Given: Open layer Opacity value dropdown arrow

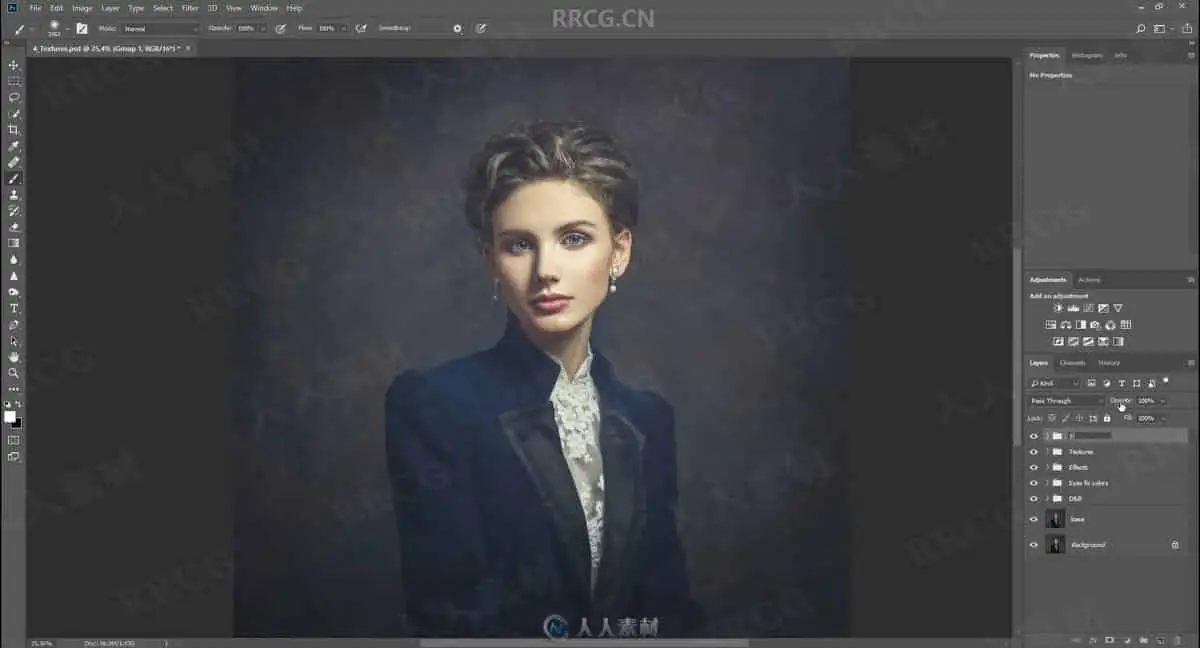Looking at the screenshot, I should (1162, 401).
